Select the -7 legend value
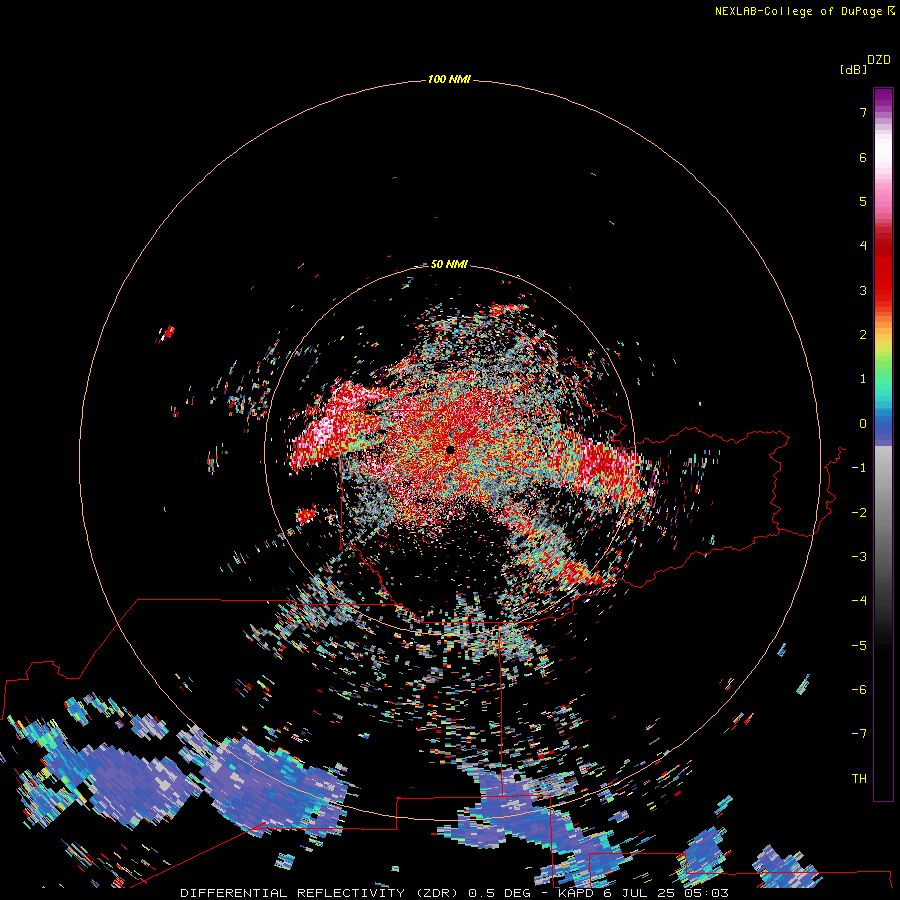900x900 pixels. click(x=859, y=734)
